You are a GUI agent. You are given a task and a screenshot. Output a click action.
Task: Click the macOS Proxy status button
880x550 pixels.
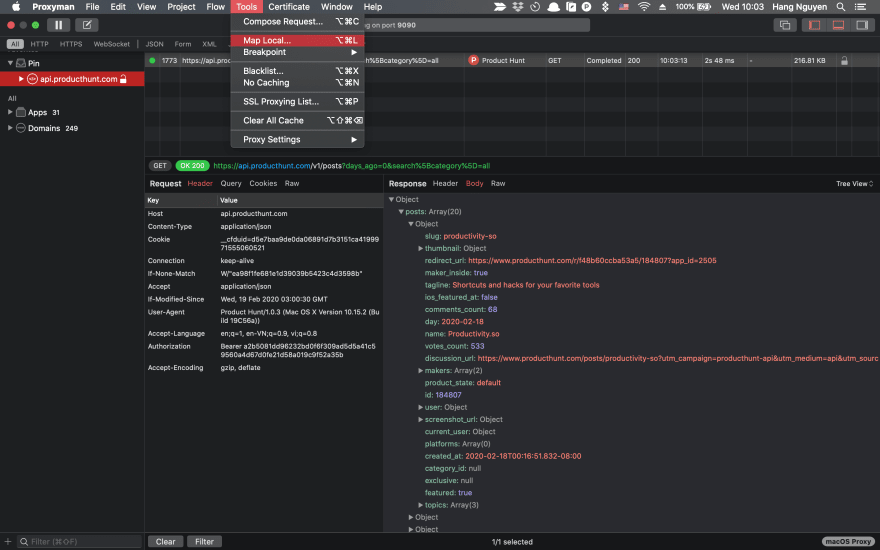[x=848, y=542]
